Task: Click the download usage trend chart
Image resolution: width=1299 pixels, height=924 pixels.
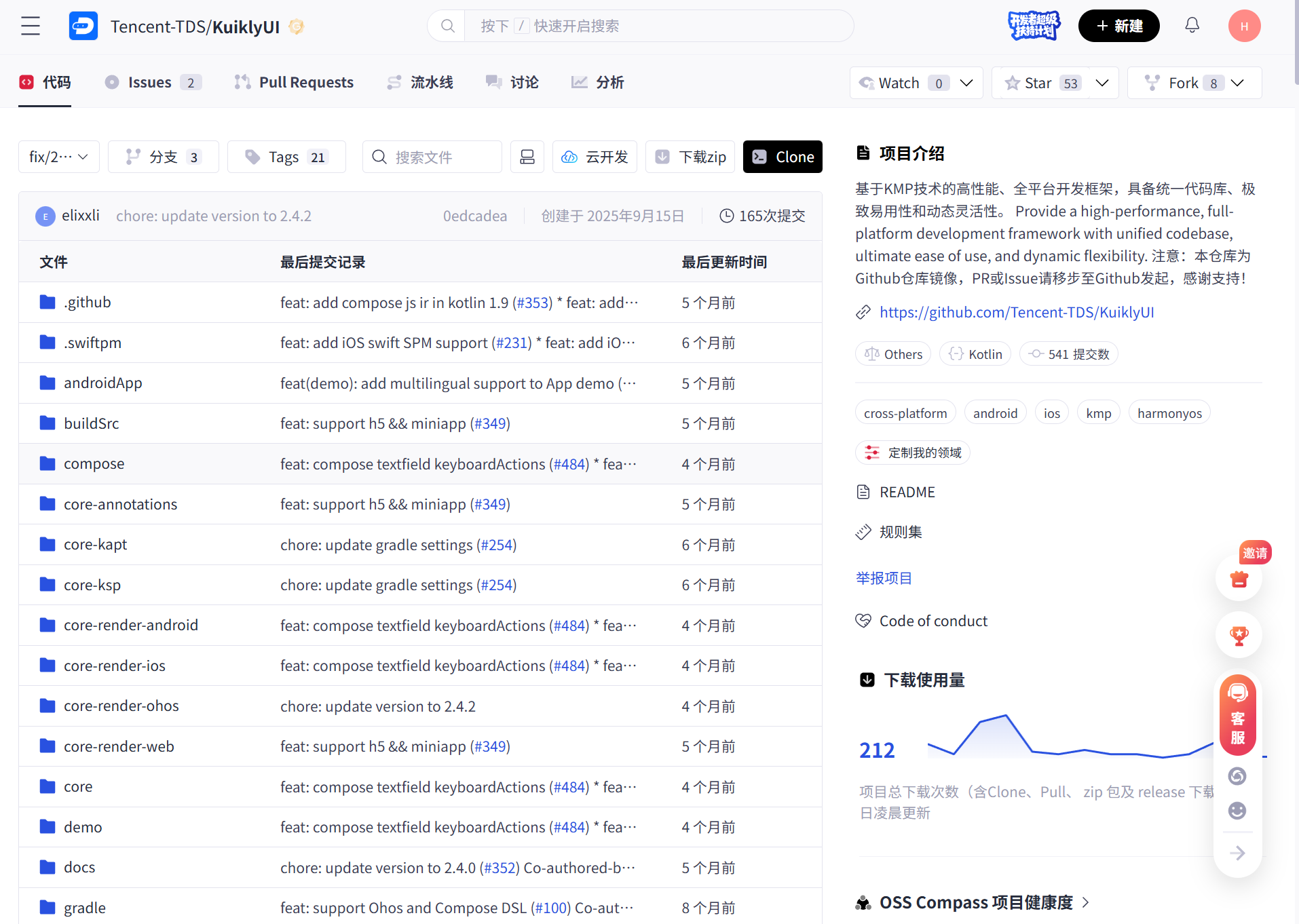Action: click(x=1071, y=737)
